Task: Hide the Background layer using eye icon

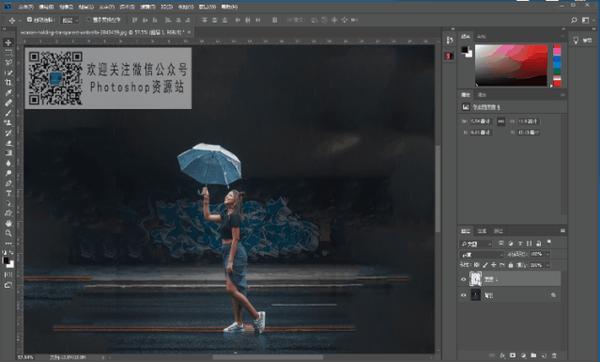Action: 463,295
